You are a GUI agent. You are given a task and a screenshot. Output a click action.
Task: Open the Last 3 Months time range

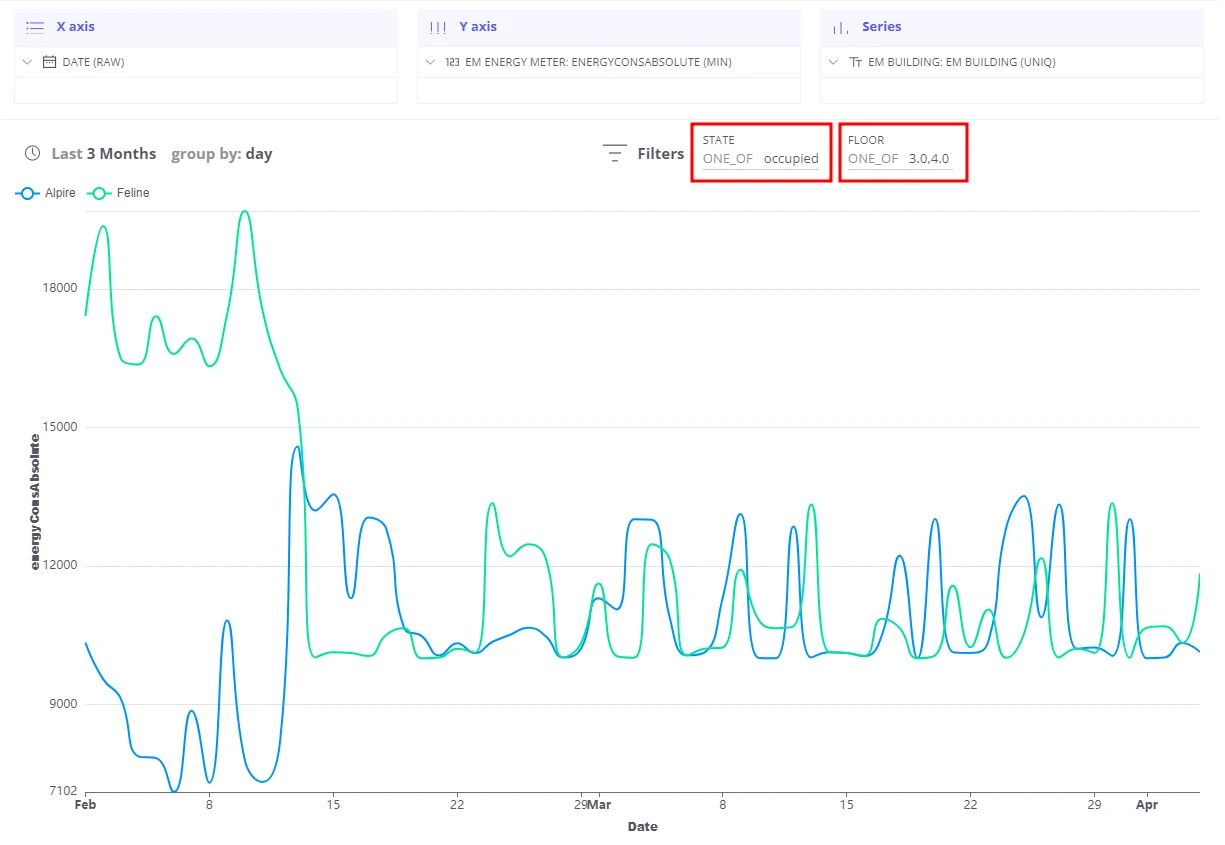pos(104,154)
